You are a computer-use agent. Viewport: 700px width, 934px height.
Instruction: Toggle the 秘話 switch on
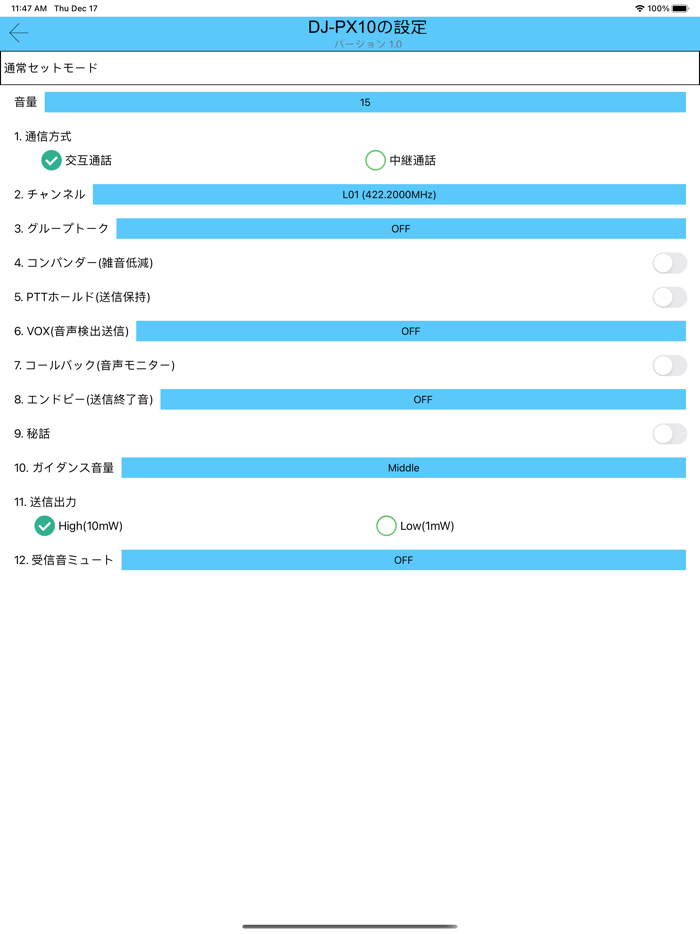tap(668, 433)
